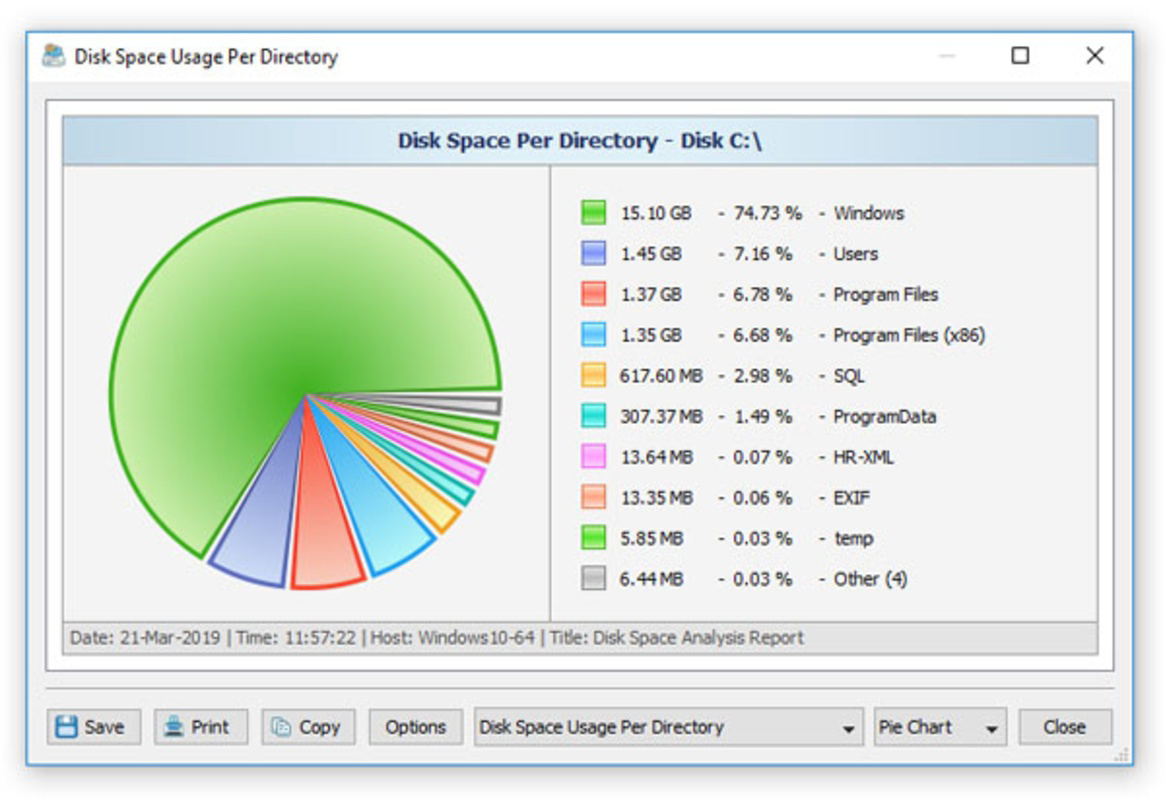Close the window using title bar X
The width and height of the screenshot is (1165, 800).
pos(1094,56)
